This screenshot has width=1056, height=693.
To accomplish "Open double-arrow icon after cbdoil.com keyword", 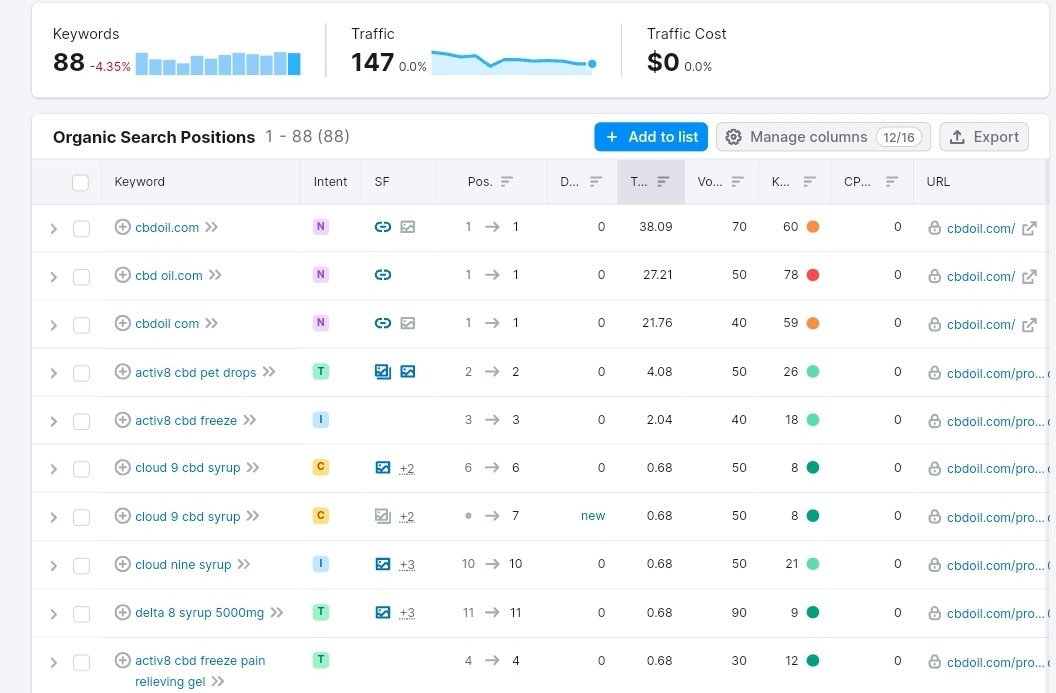I will [x=211, y=227].
